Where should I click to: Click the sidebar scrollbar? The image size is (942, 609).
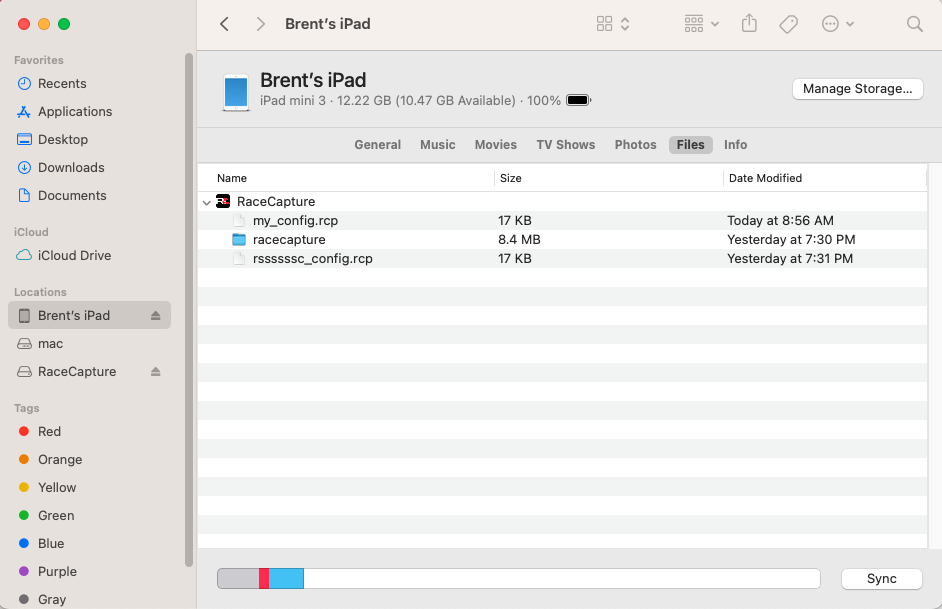[x=189, y=309]
